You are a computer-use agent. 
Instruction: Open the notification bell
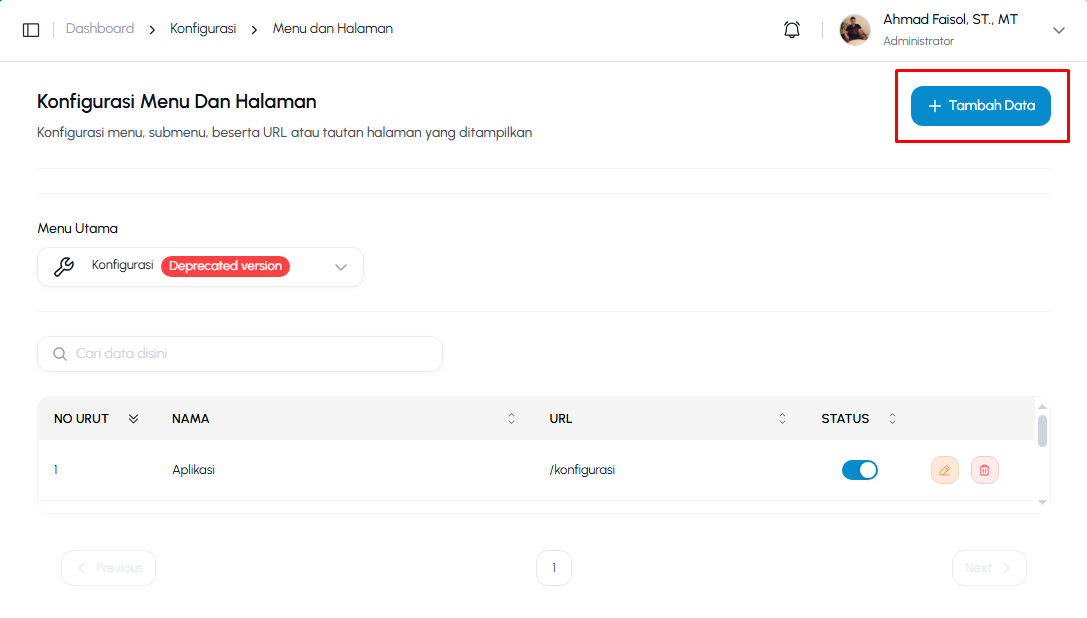[x=792, y=30]
